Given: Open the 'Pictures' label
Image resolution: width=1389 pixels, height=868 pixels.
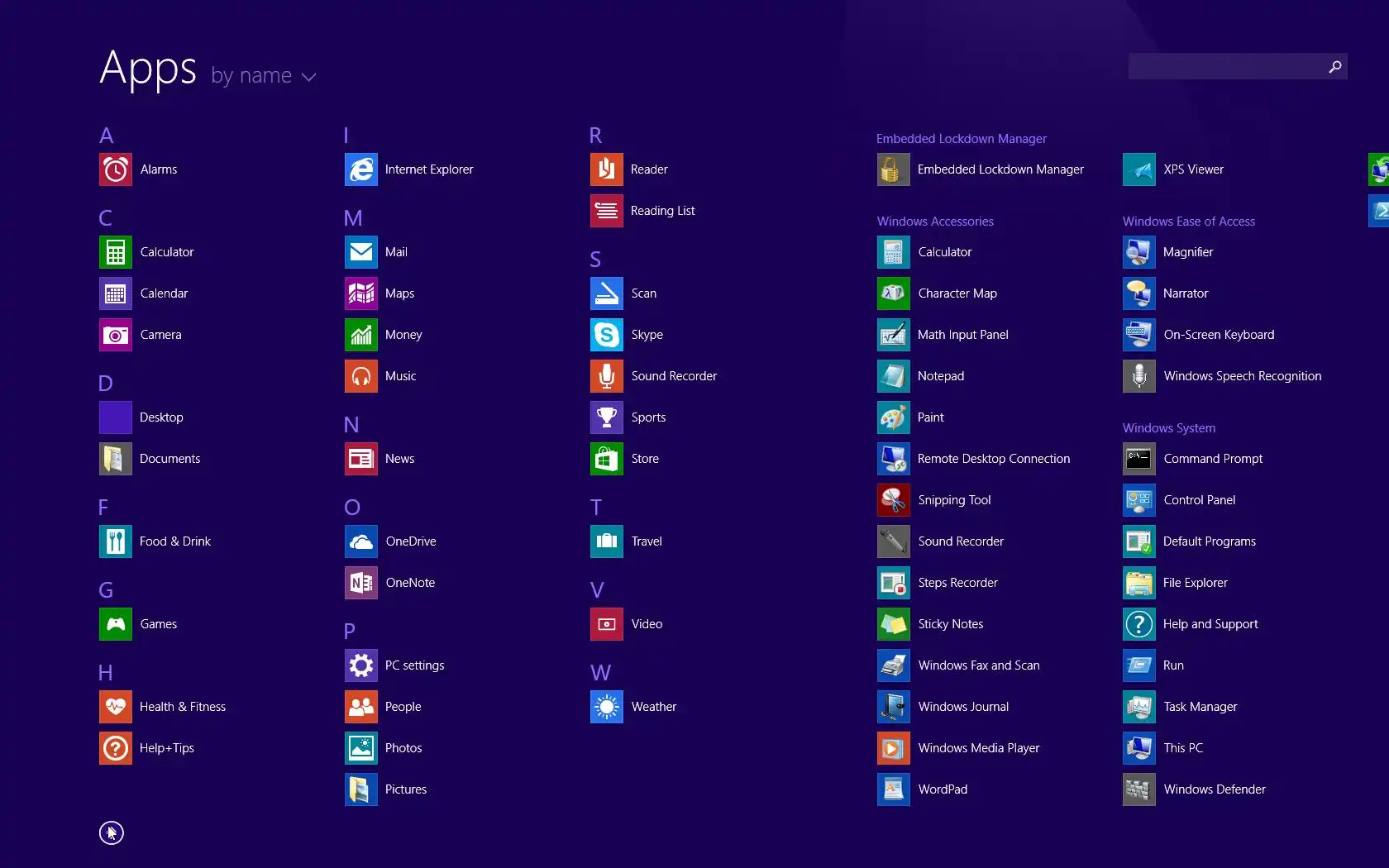Looking at the screenshot, I should pos(406,789).
